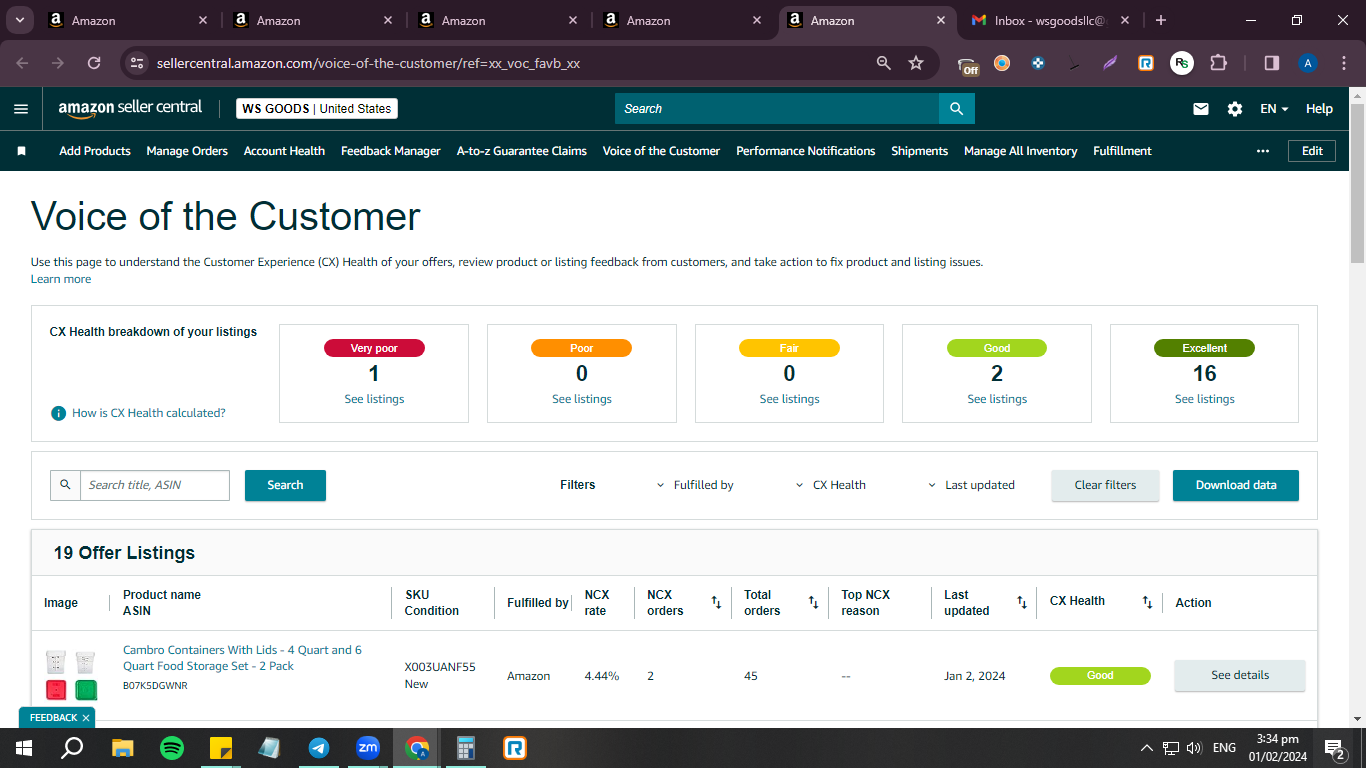
Task: Open Performance Notifications
Action: [806, 151]
